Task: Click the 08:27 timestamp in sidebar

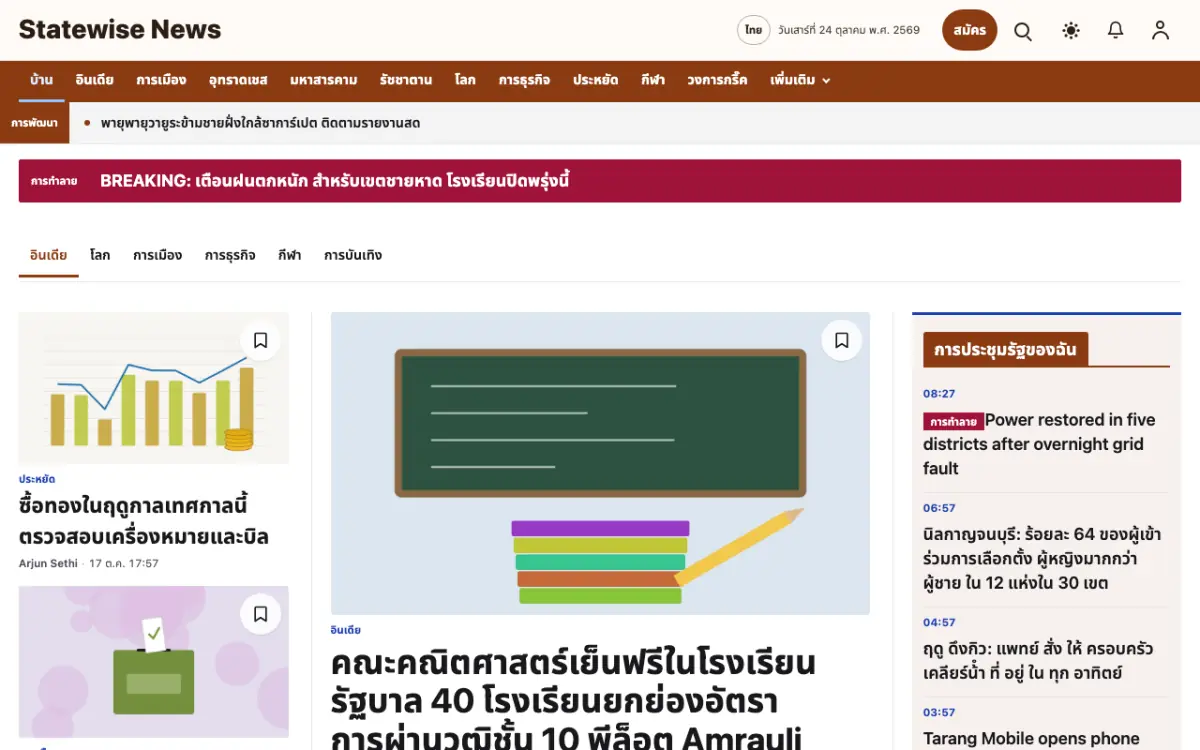Action: [x=939, y=394]
